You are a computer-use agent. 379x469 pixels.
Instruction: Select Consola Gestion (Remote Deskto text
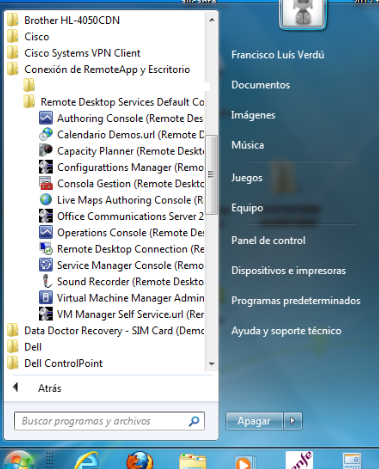(131, 184)
